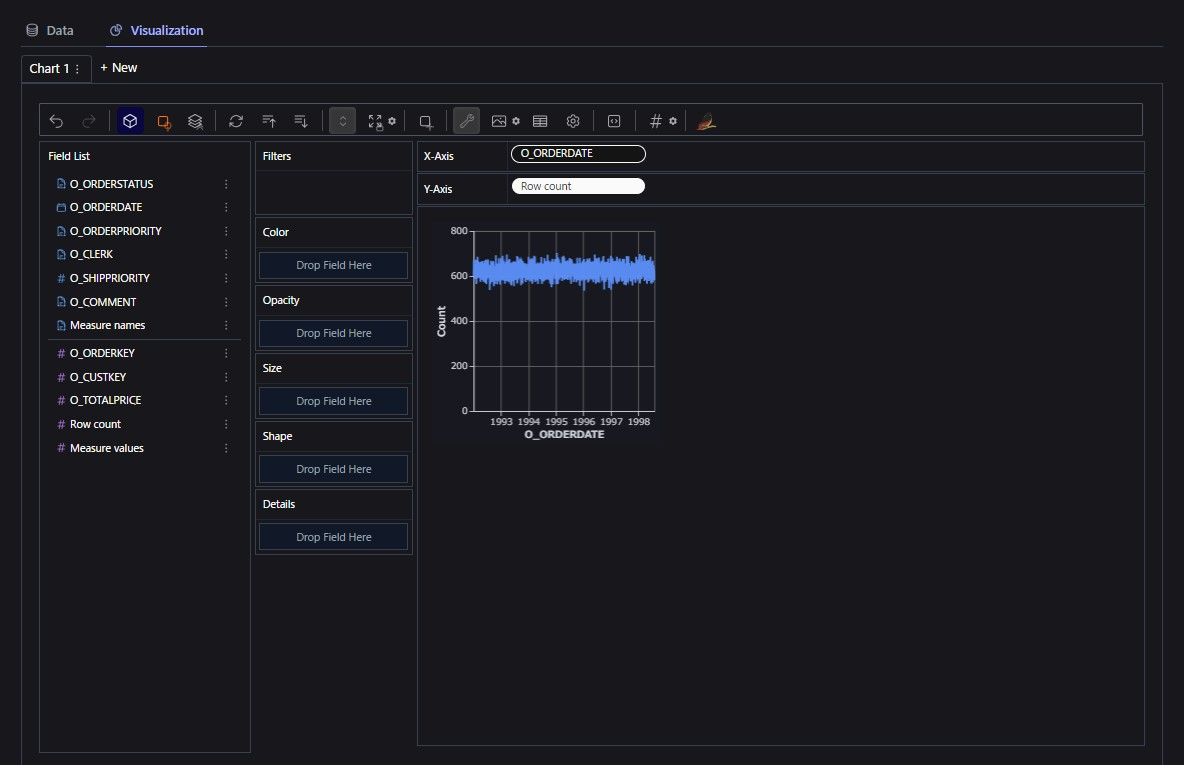Click hash icon beside O_SHIPPRIORITY

click(61, 278)
